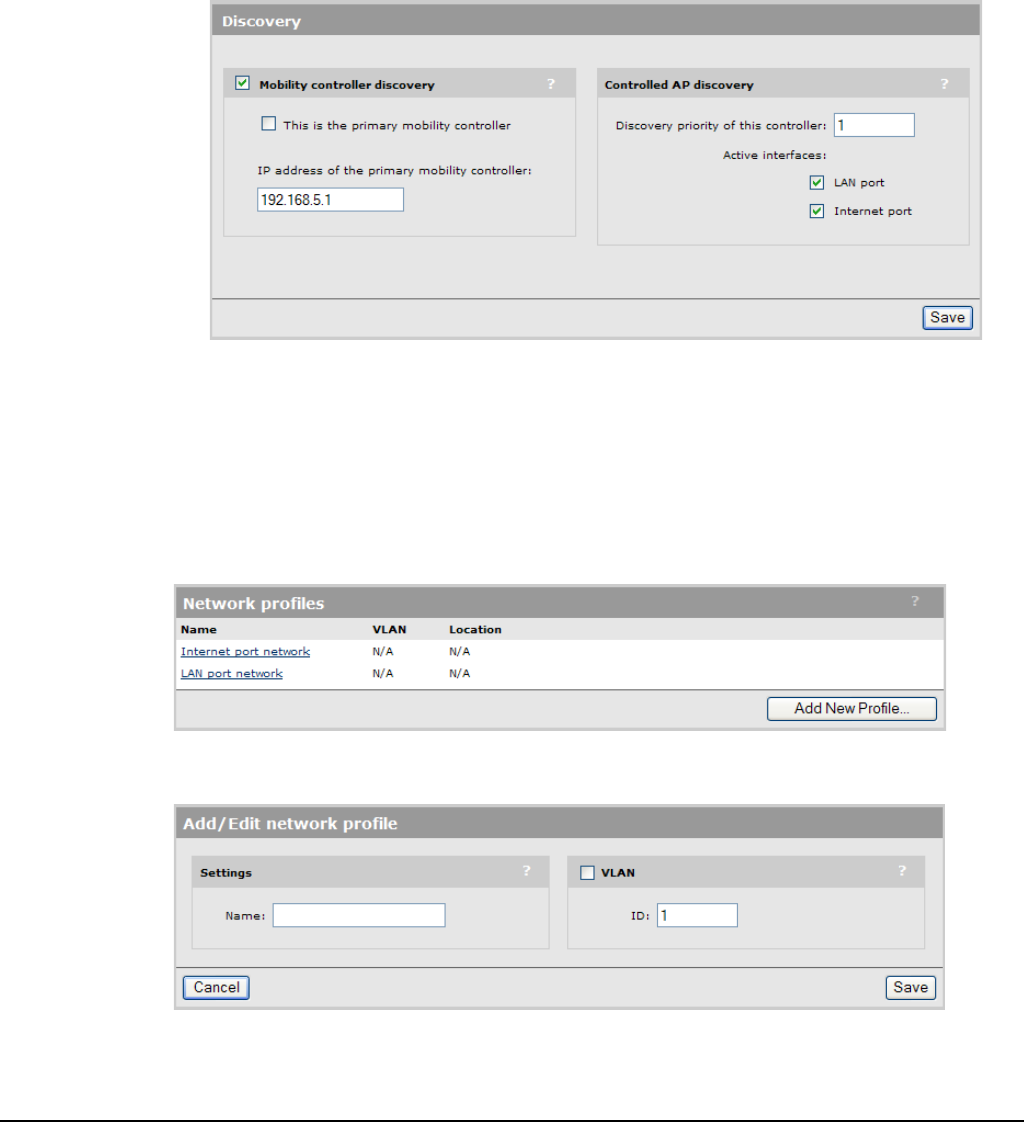Open help for Mobility controller discovery
Image resolution: width=1024 pixels, height=1122 pixels.
pyautogui.click(x=551, y=84)
